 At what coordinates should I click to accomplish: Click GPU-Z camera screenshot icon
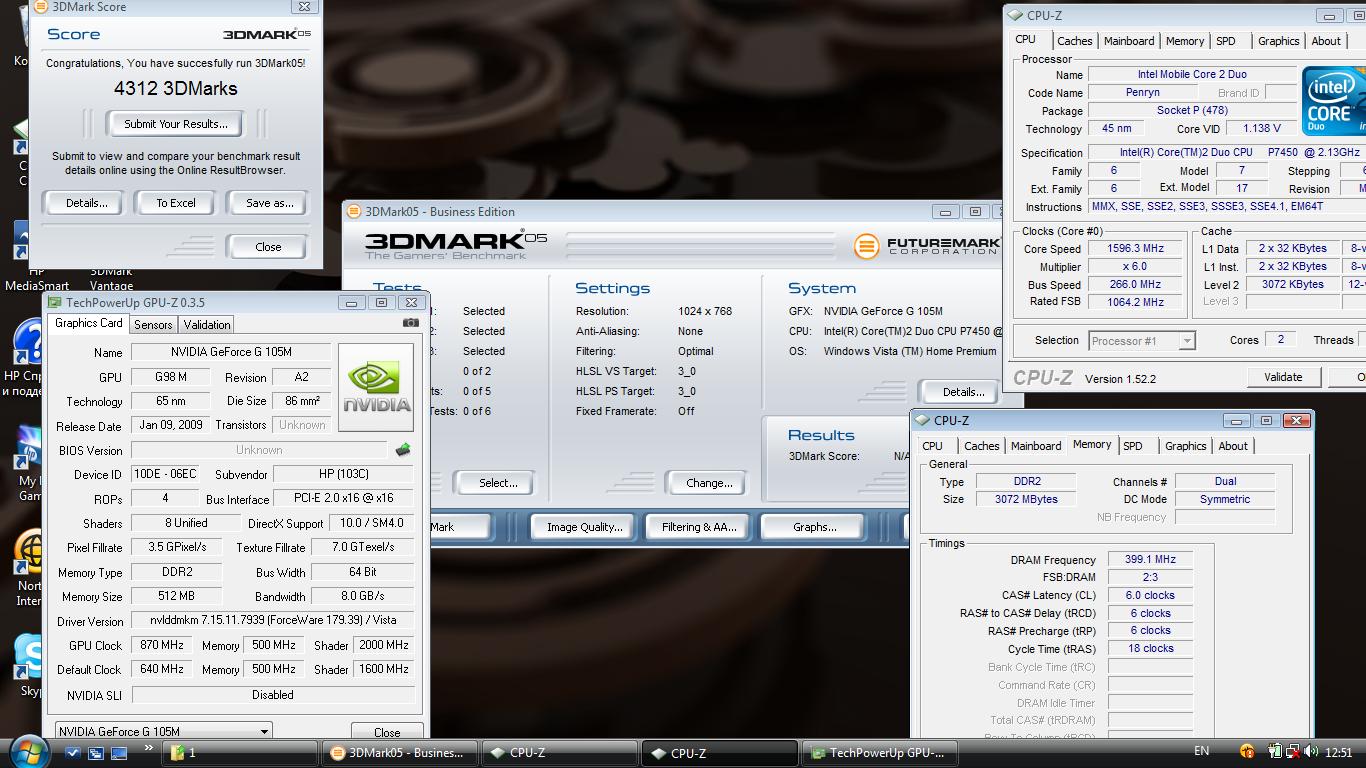click(x=411, y=323)
